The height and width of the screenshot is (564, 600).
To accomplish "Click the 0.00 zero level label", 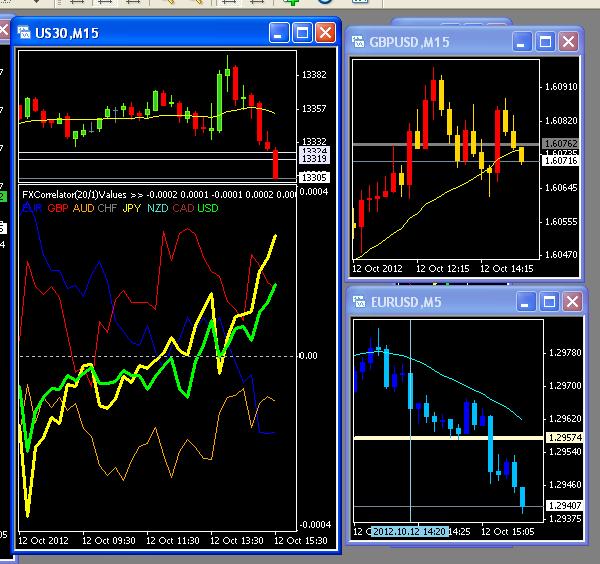I will click(308, 356).
